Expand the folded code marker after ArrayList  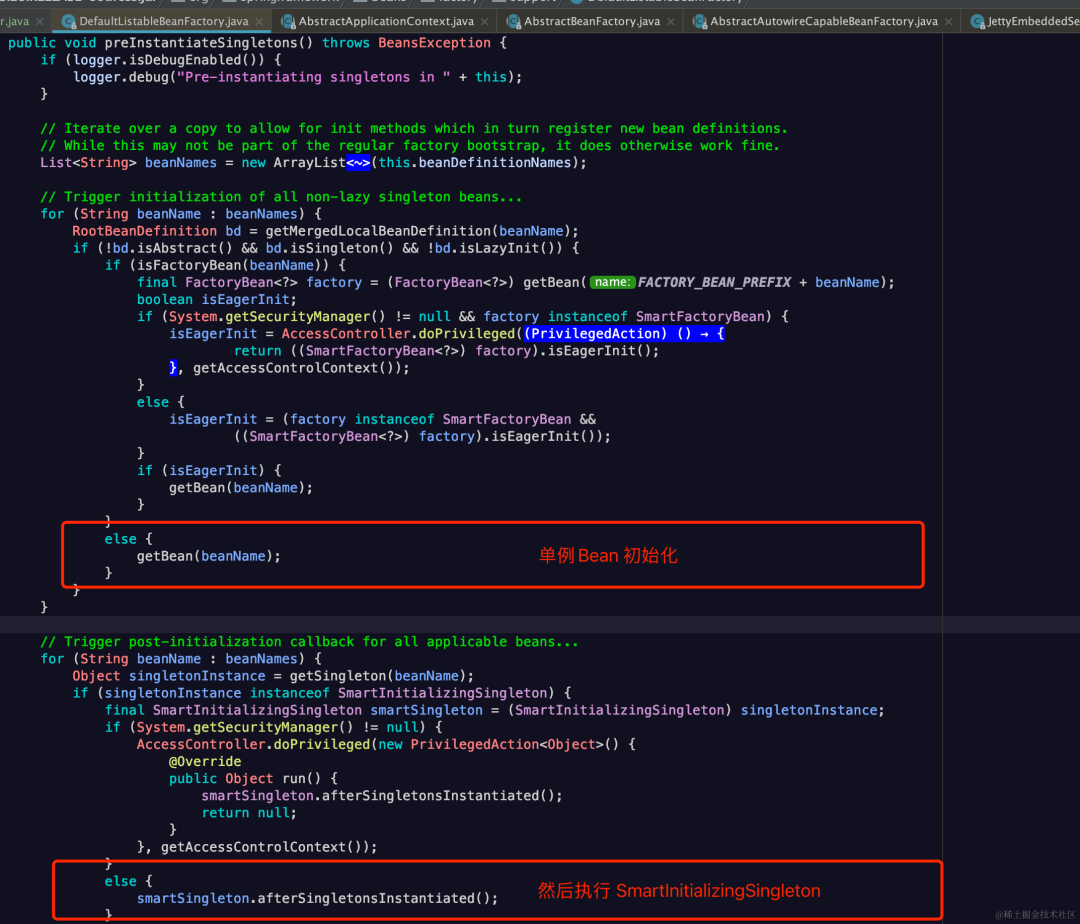point(358,162)
